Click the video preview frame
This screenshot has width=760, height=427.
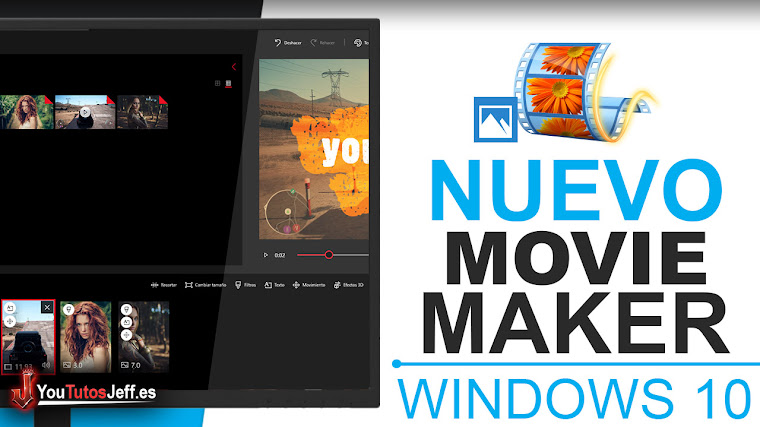point(314,149)
